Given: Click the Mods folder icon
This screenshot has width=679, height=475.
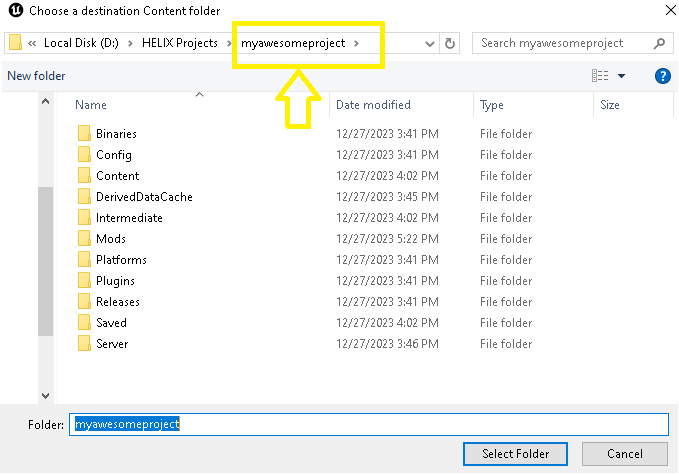Looking at the screenshot, I should pyautogui.click(x=84, y=239).
